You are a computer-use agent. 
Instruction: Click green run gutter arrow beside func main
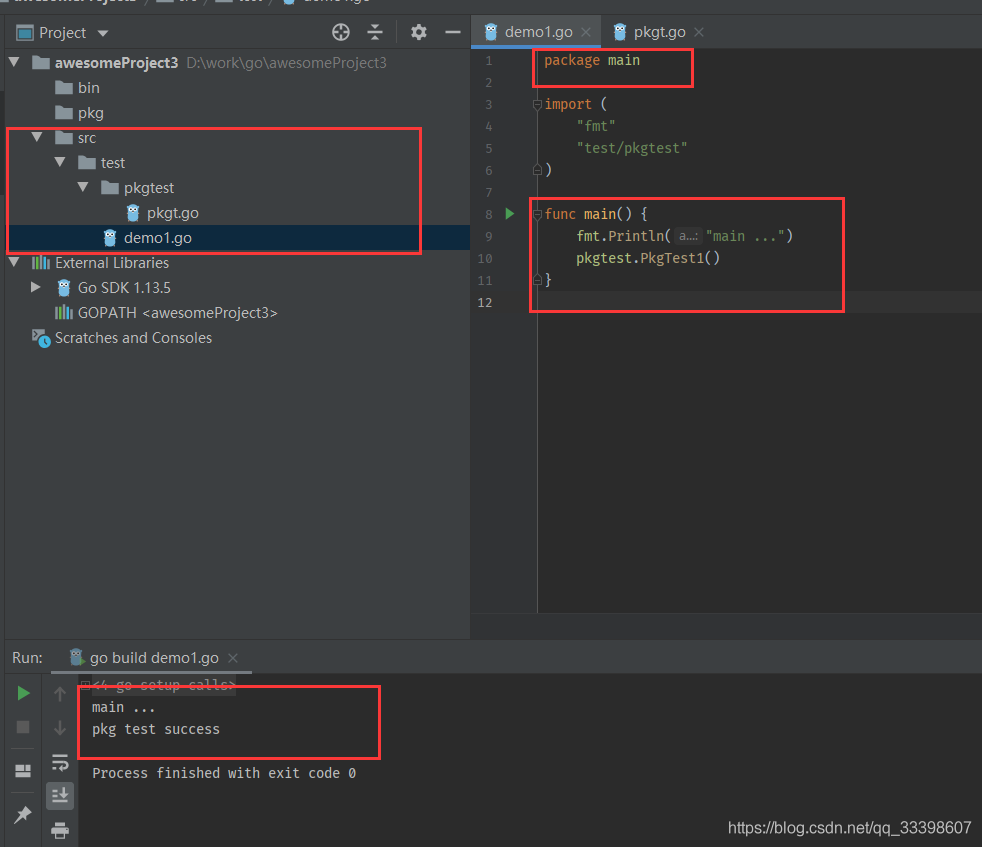coord(510,214)
